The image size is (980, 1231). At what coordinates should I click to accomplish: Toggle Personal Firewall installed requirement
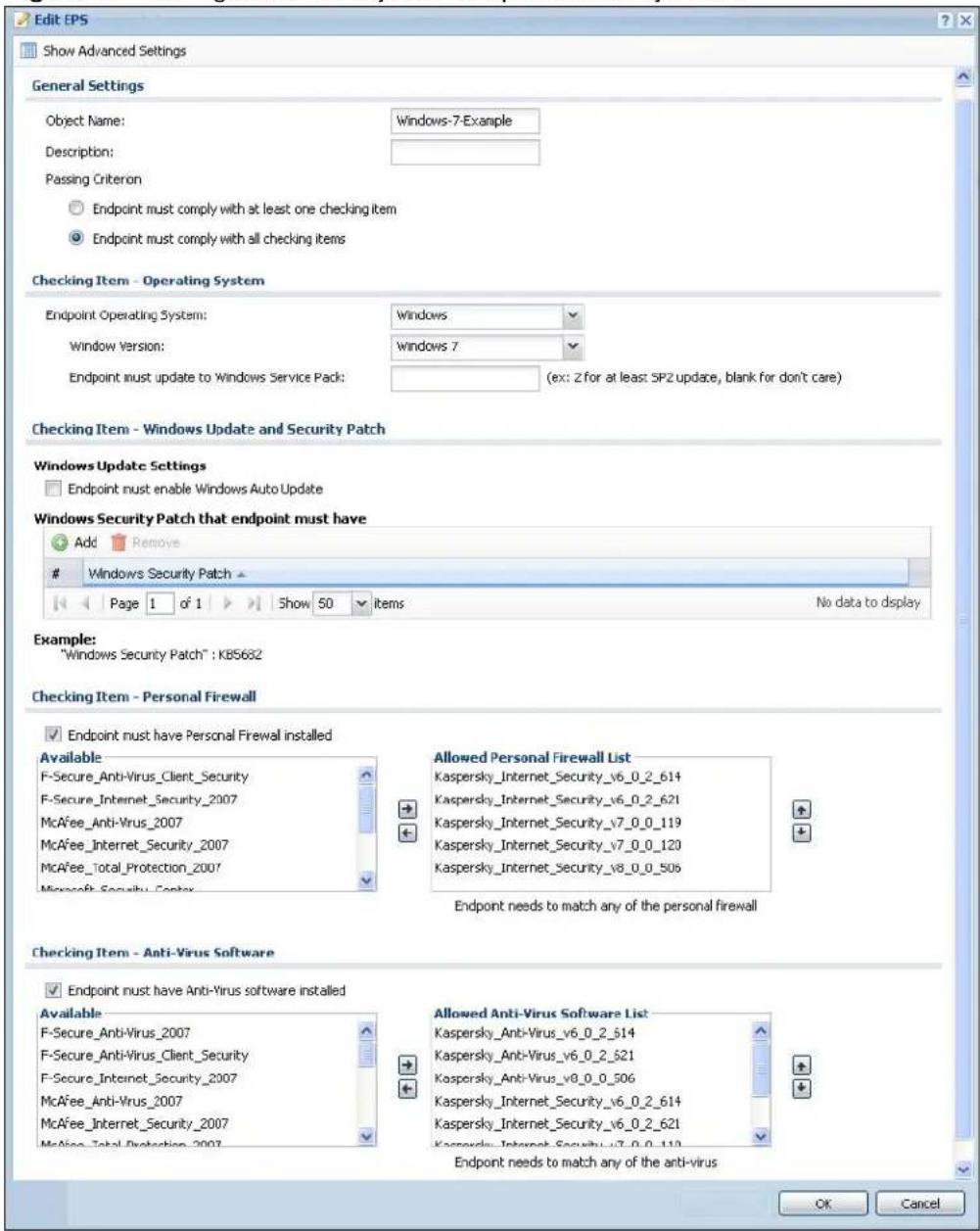pyautogui.click(x=52, y=735)
